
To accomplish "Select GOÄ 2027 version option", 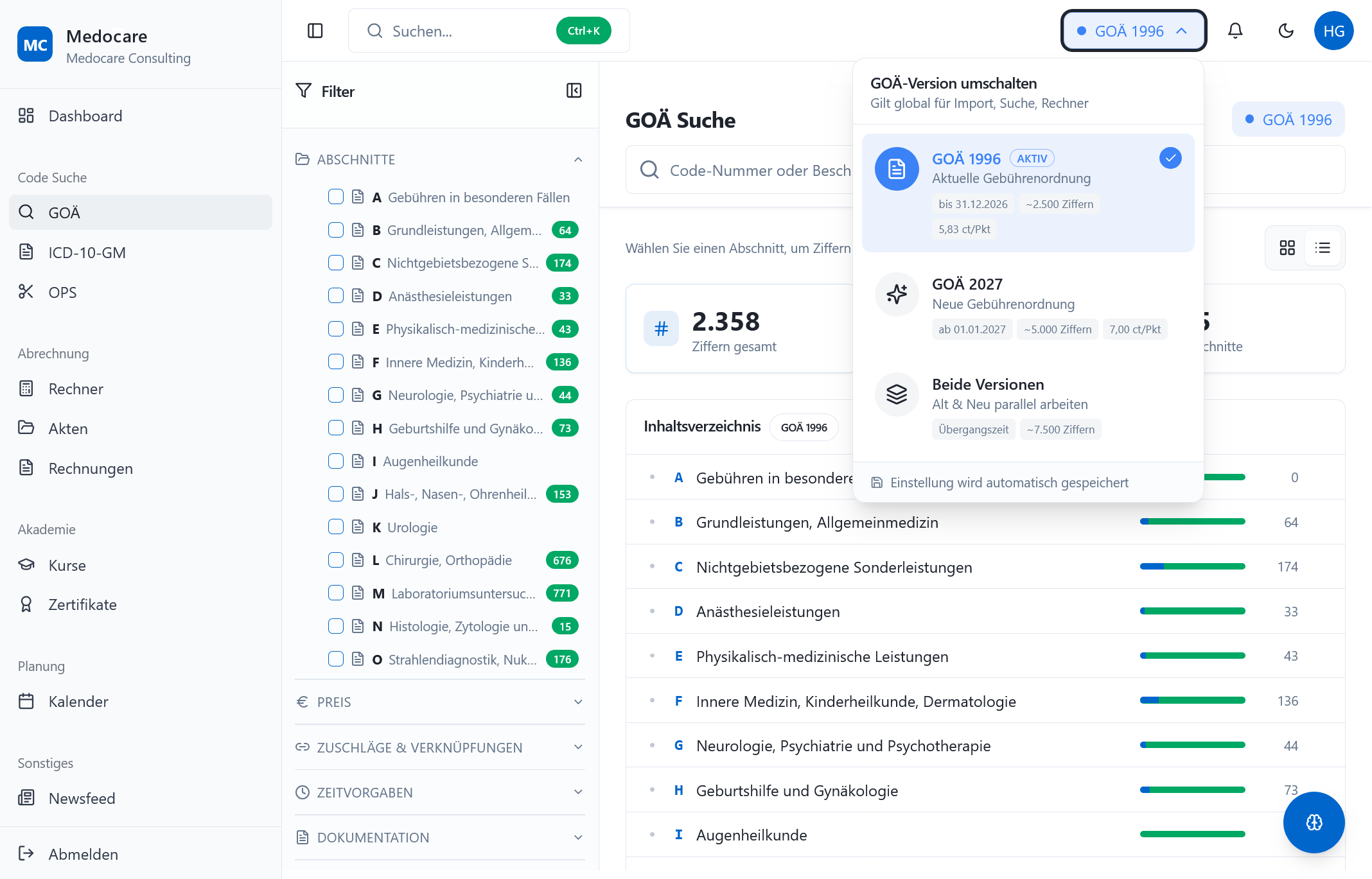I will [x=1028, y=307].
